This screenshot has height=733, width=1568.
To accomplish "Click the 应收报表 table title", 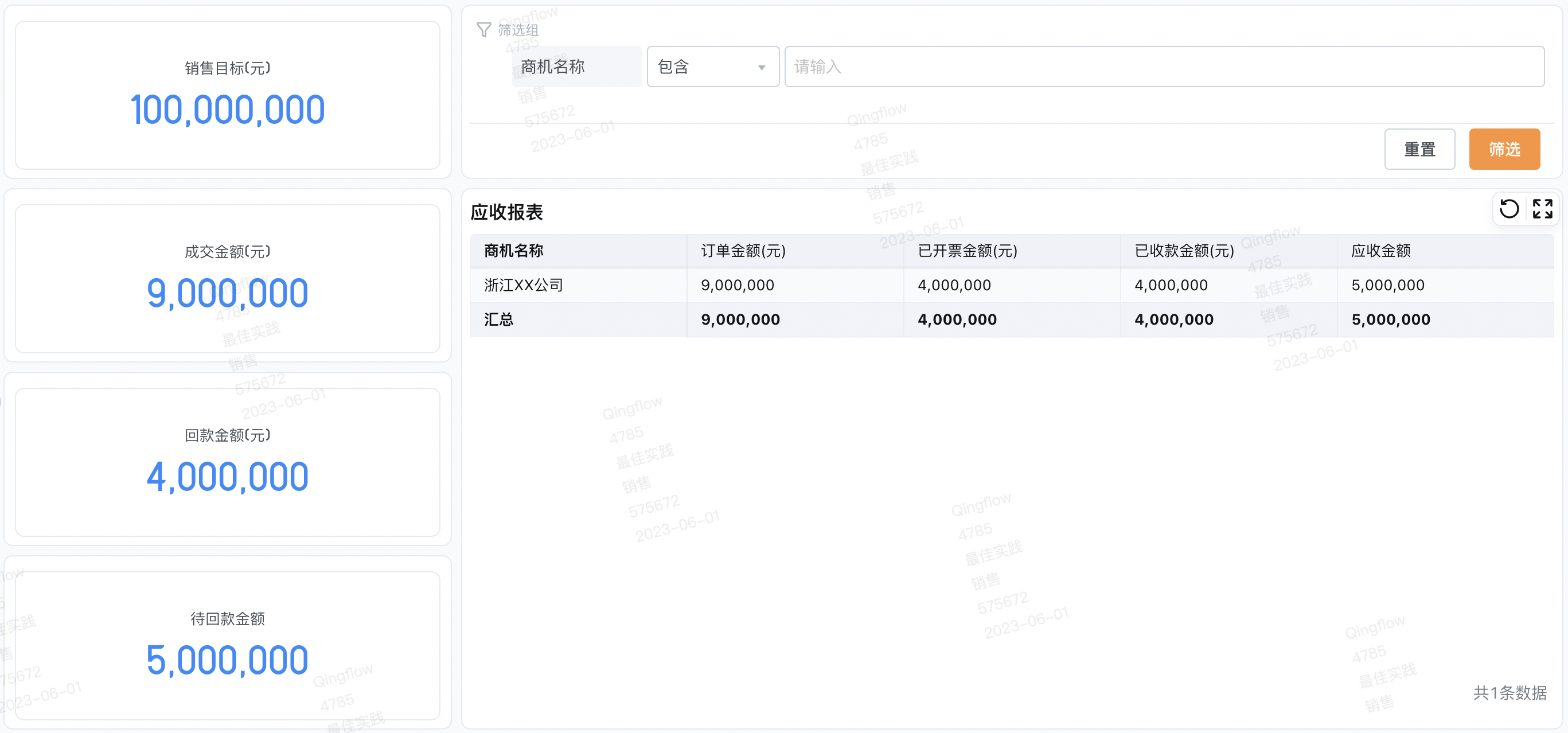I will (506, 212).
